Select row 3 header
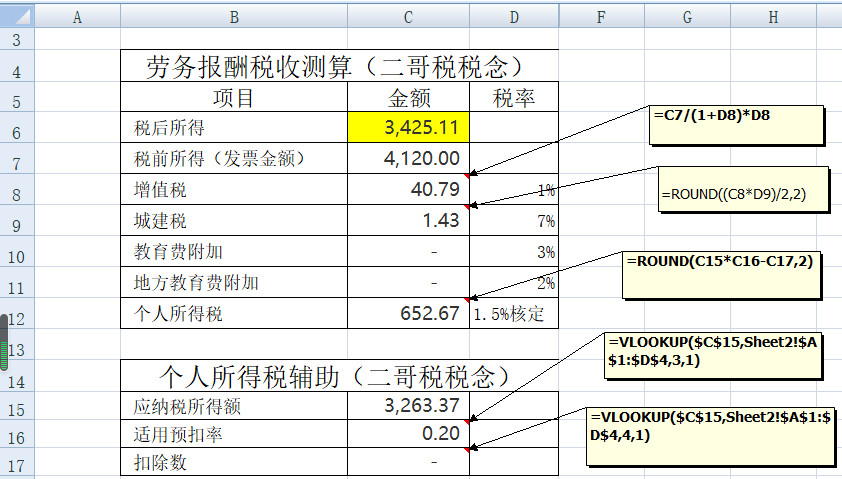Viewport: 842px width, 479px height. click(17, 39)
